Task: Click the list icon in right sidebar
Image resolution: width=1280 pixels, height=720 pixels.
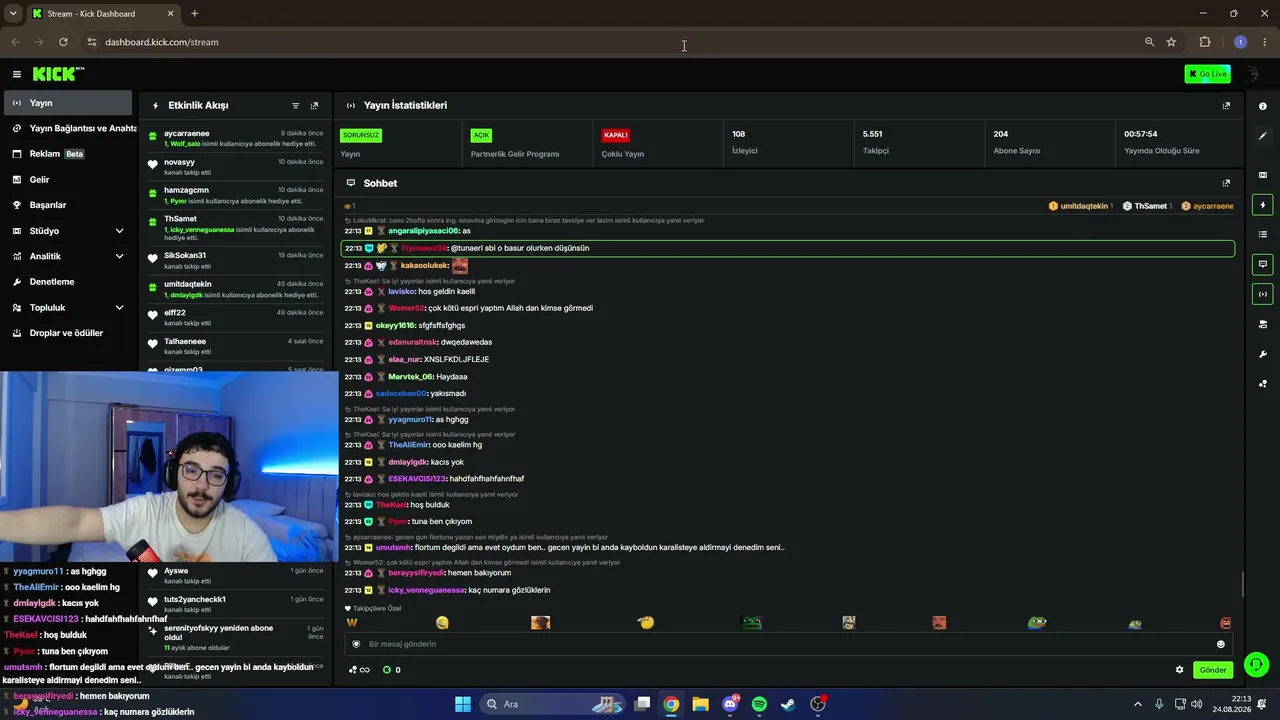Action: (x=1262, y=234)
